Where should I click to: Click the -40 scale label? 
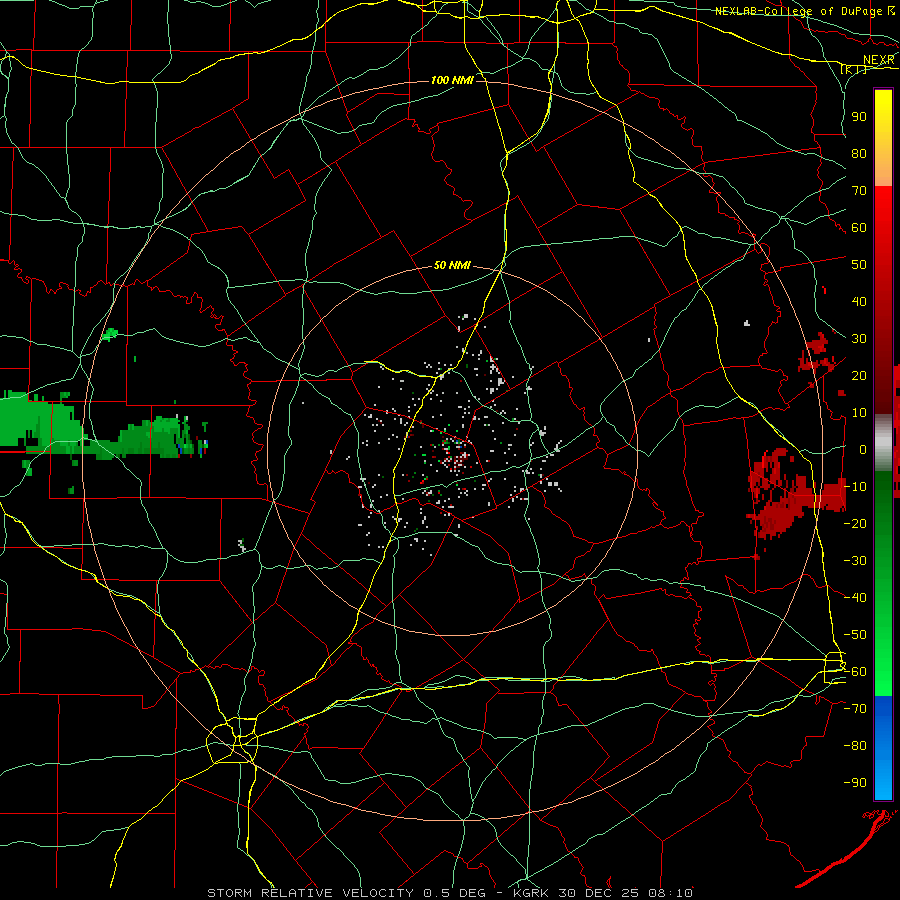pos(856,598)
